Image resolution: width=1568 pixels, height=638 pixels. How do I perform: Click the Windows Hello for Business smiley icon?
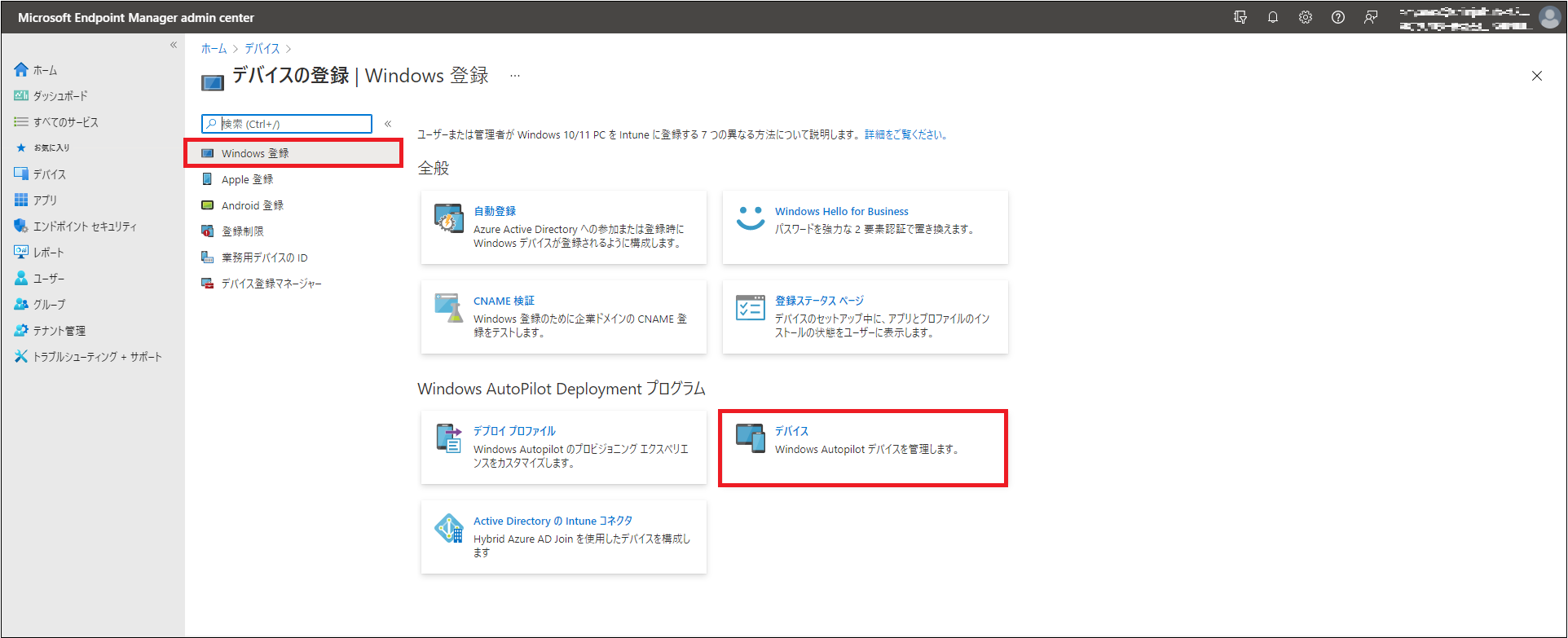(751, 218)
